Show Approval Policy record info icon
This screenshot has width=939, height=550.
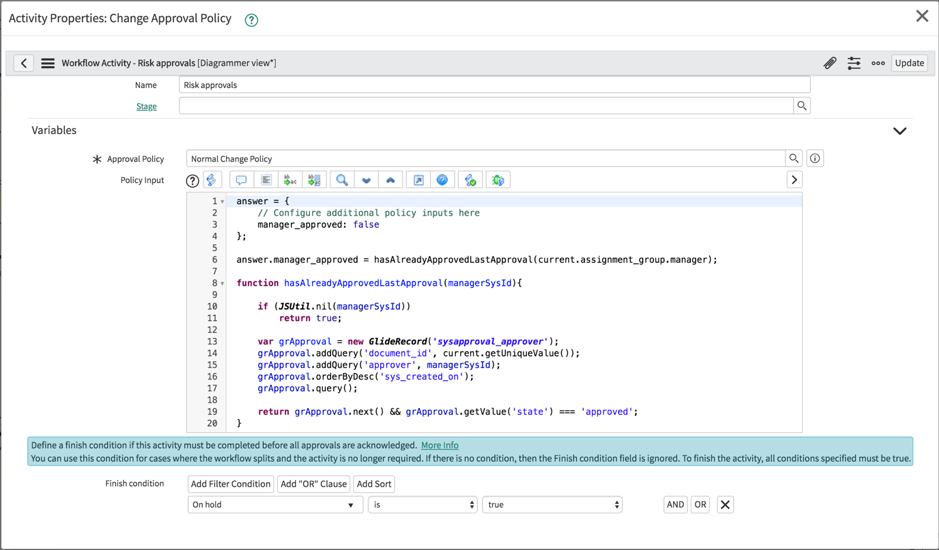(x=815, y=159)
